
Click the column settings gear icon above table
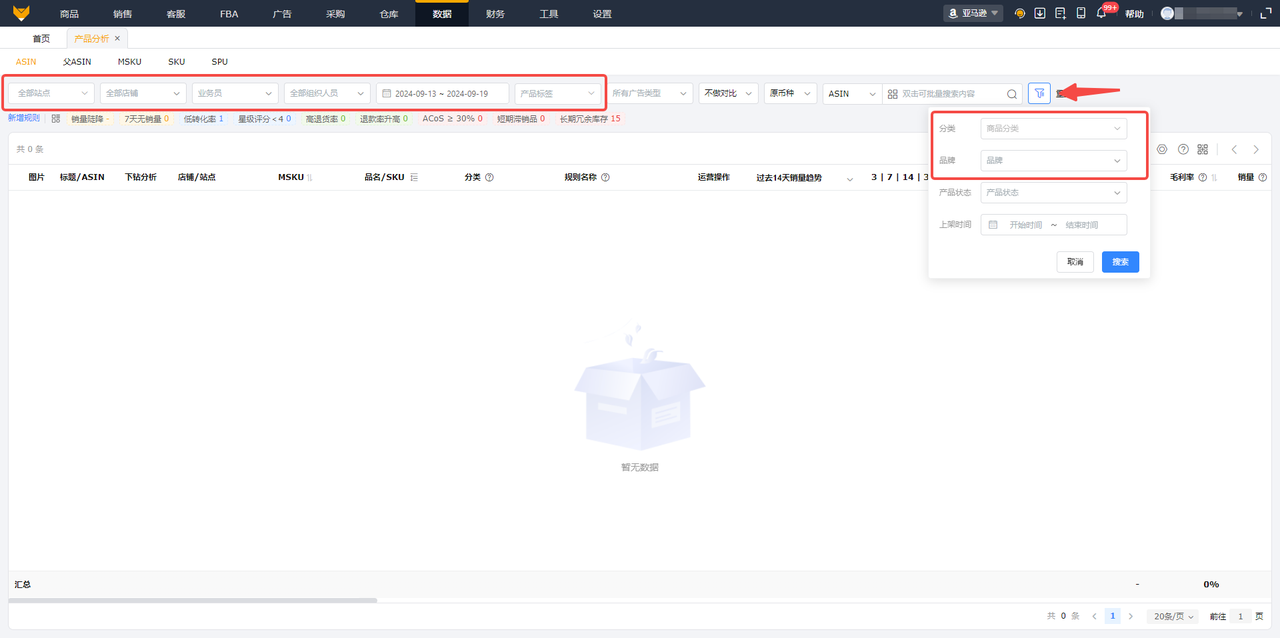click(1162, 149)
